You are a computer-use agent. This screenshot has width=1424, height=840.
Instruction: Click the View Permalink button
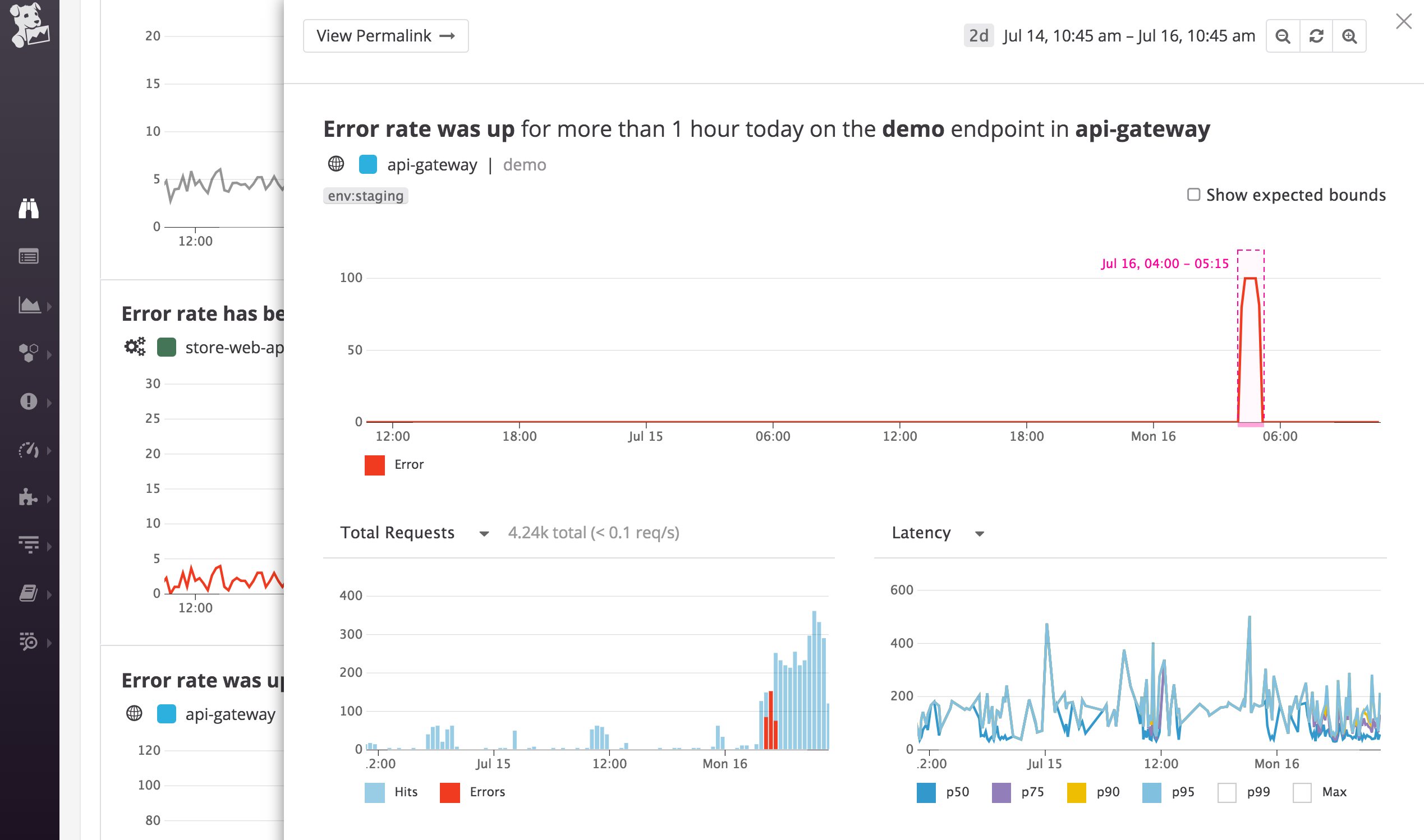point(385,35)
